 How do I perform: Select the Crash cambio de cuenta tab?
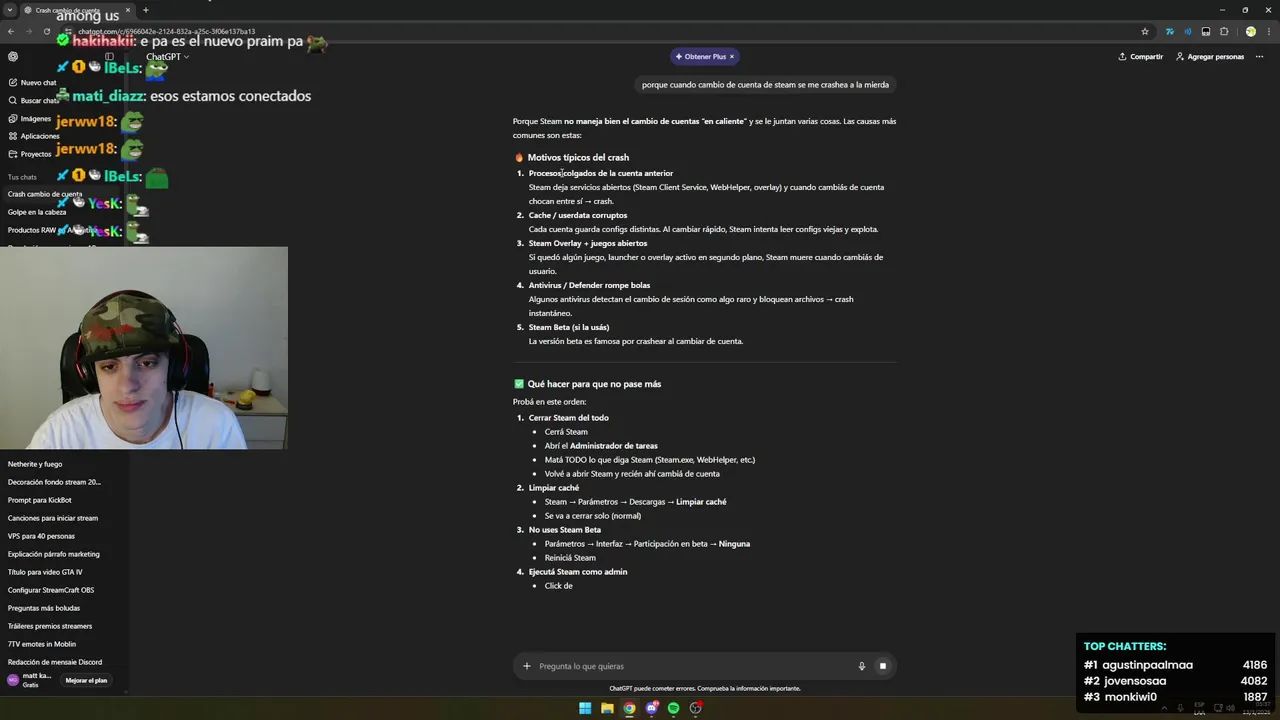click(x=78, y=10)
